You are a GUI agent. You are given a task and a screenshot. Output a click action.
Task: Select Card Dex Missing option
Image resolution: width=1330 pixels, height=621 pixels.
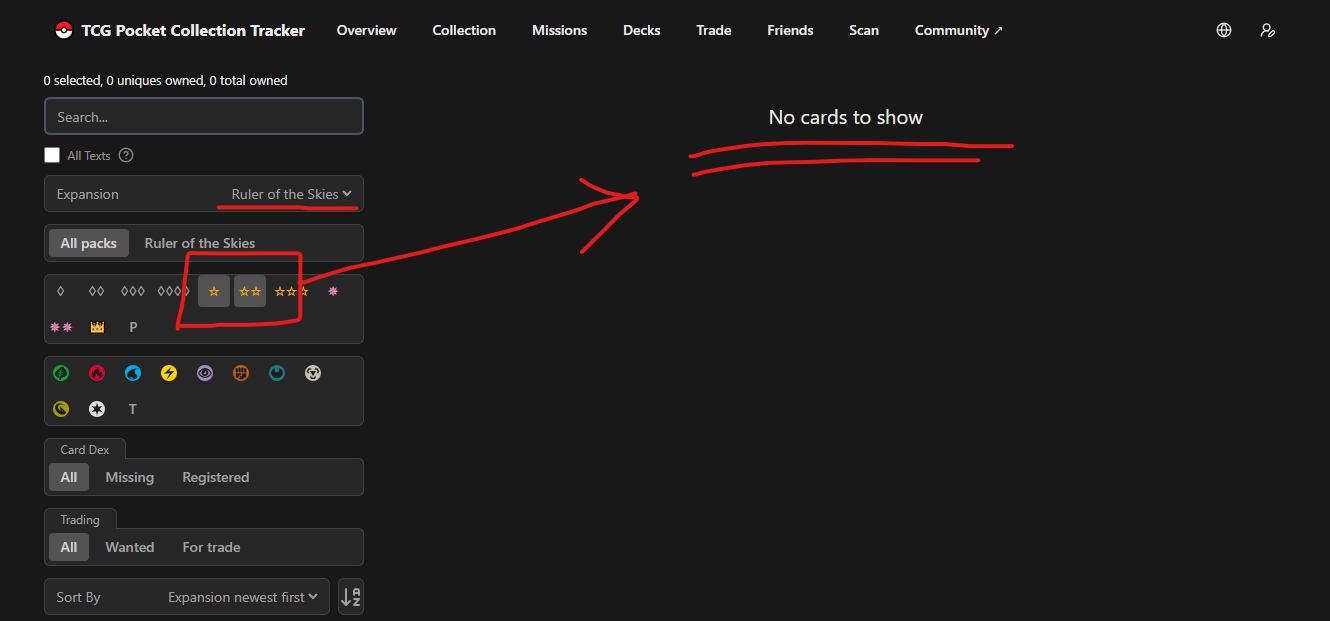pyautogui.click(x=130, y=477)
